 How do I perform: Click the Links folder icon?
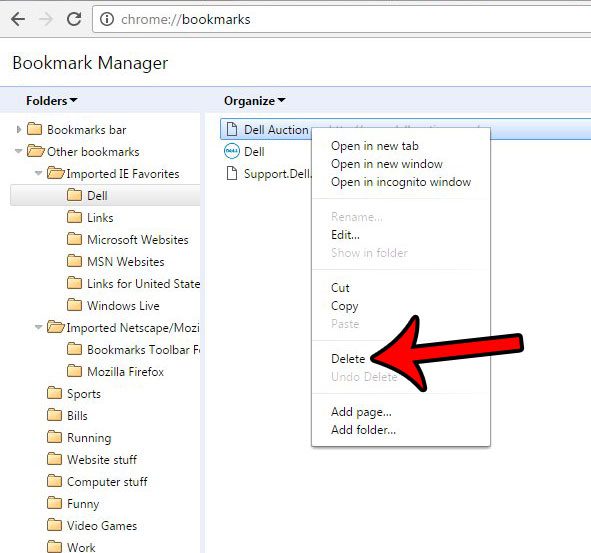click(74, 217)
